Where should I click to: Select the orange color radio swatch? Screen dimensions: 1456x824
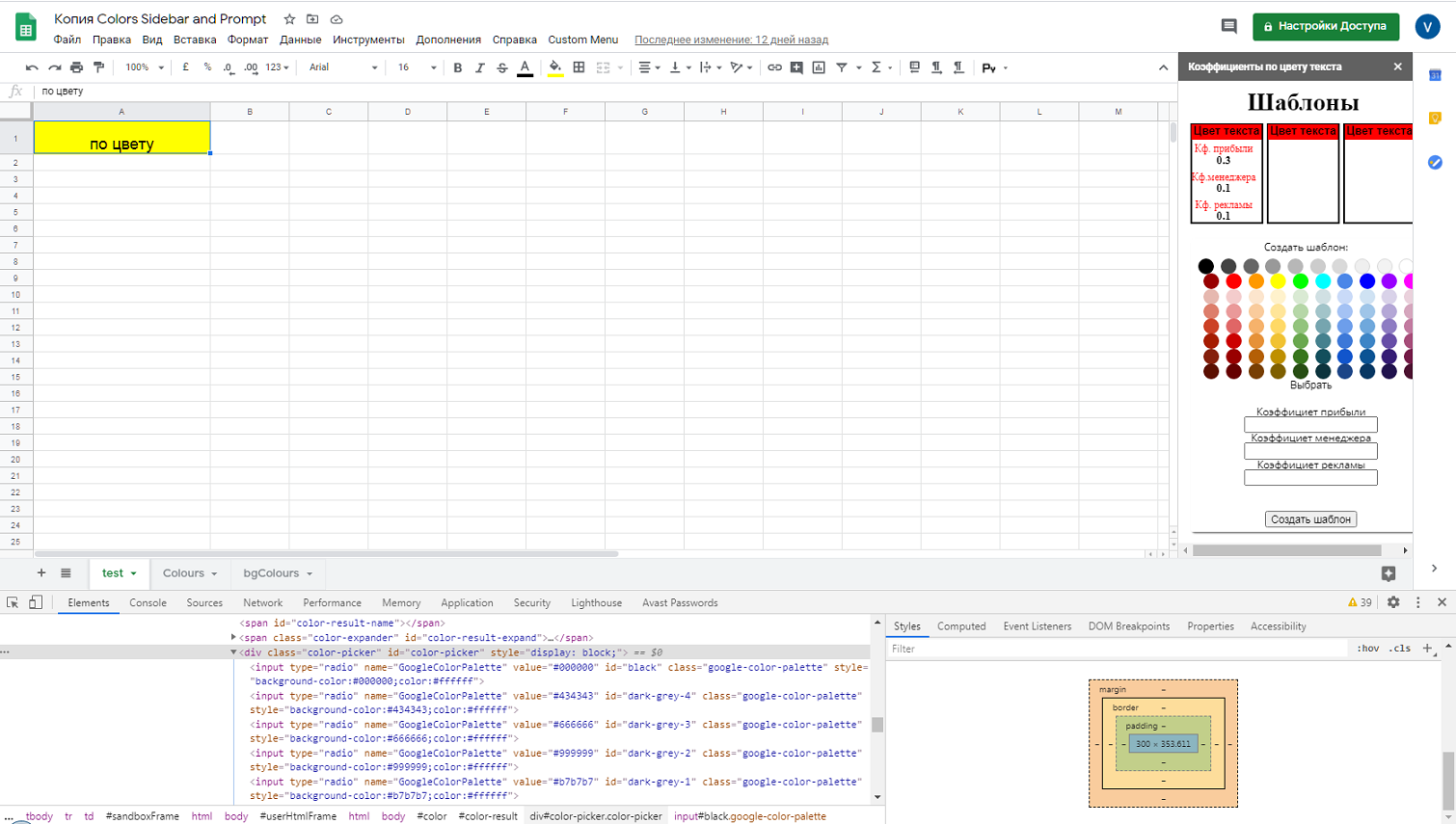pyautogui.click(x=1255, y=281)
